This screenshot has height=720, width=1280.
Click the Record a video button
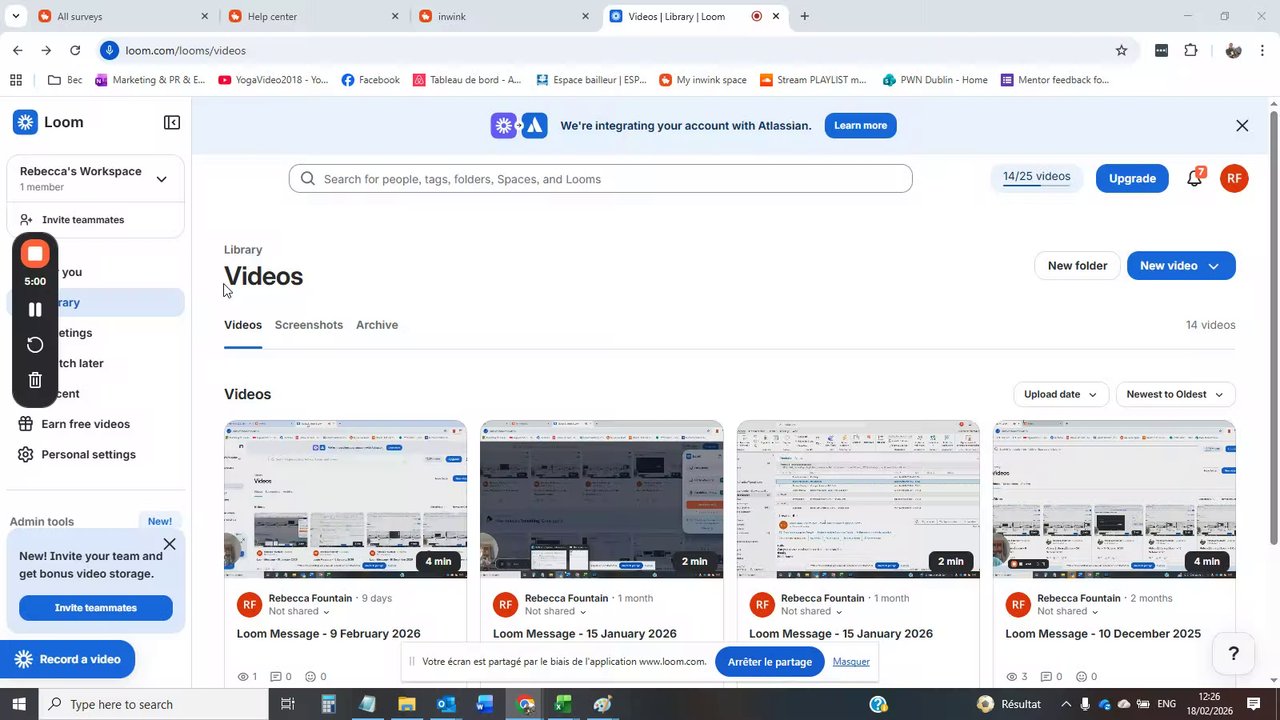[x=67, y=659]
